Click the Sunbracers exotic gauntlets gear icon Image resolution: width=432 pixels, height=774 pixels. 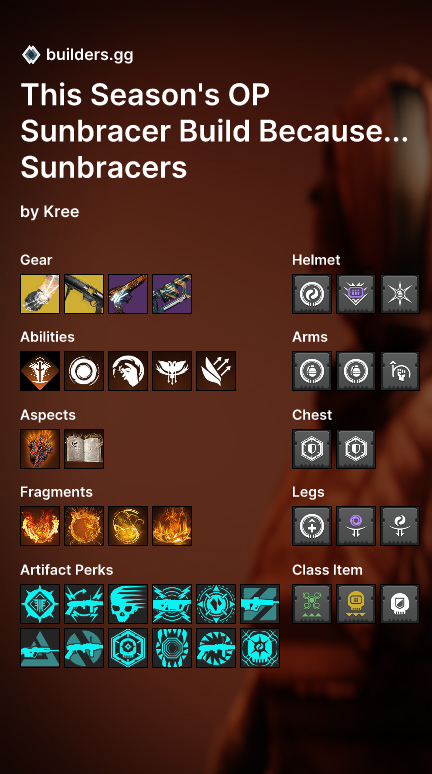point(40,294)
